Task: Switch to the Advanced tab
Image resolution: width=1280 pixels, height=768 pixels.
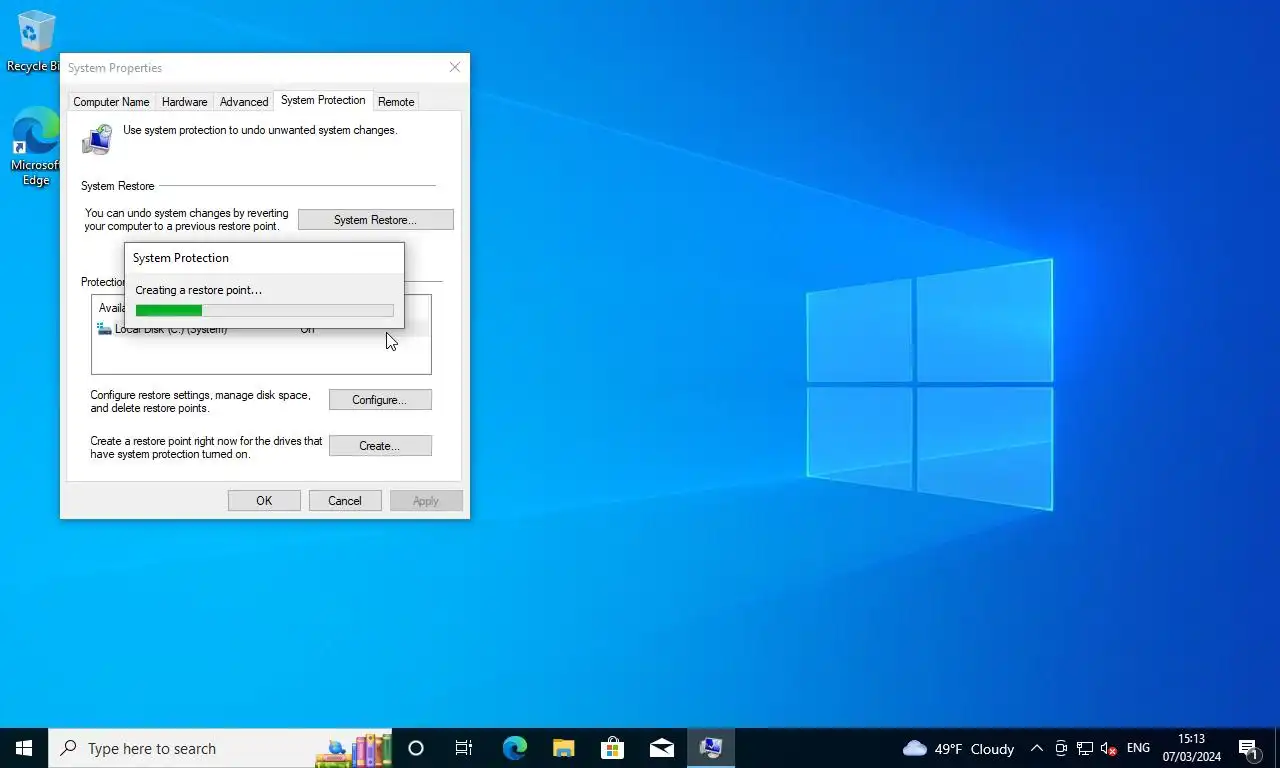Action: (x=244, y=102)
